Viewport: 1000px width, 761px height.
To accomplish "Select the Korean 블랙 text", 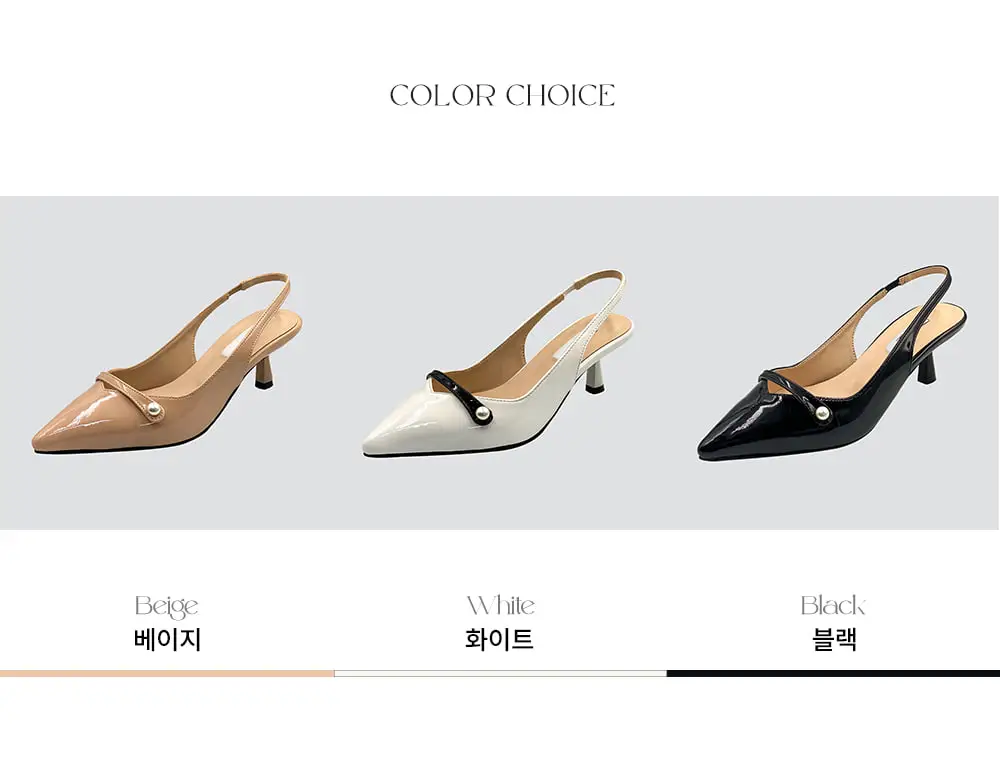I will 834,639.
